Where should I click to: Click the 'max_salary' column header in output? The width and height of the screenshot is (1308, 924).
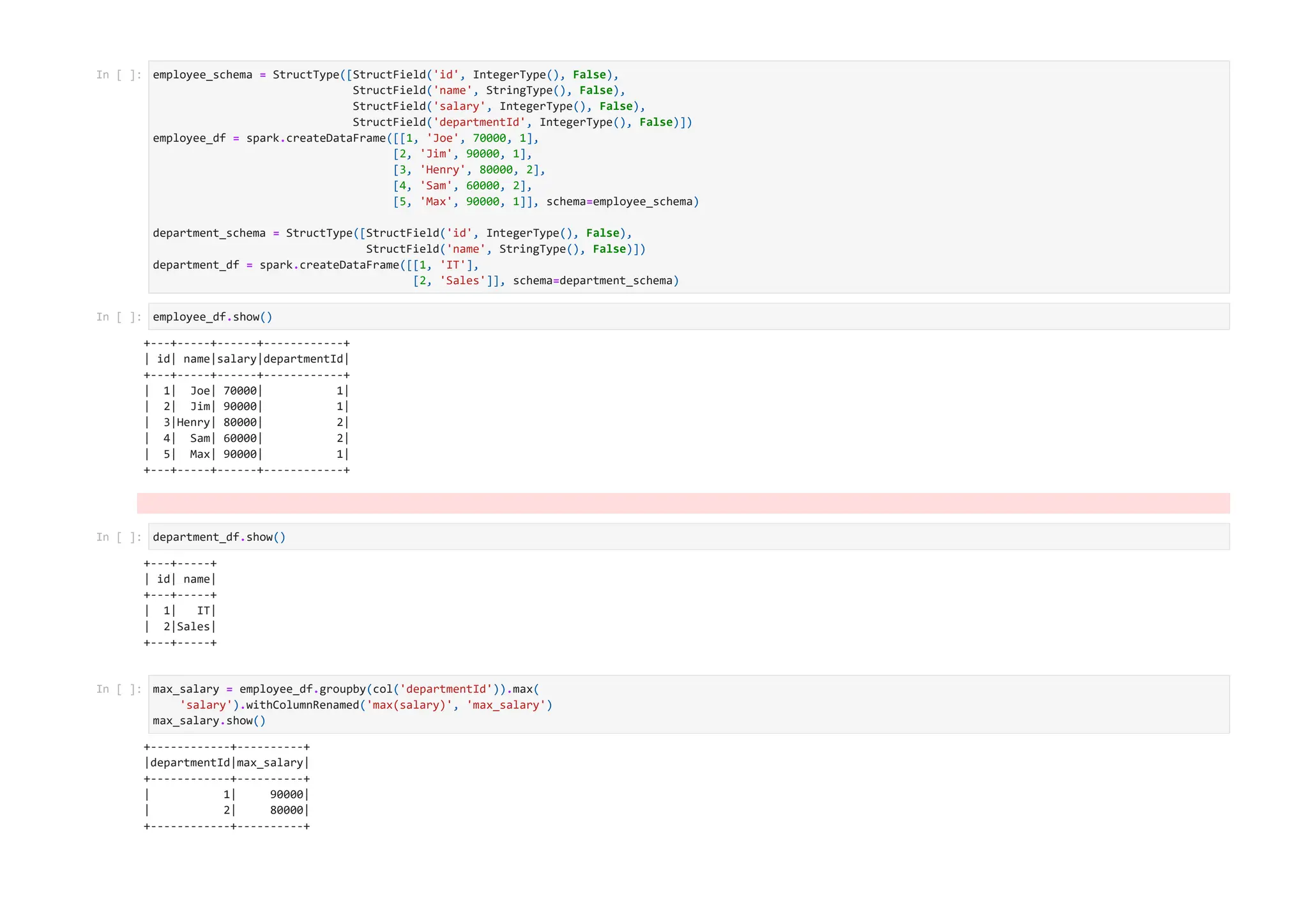pyautogui.click(x=270, y=762)
